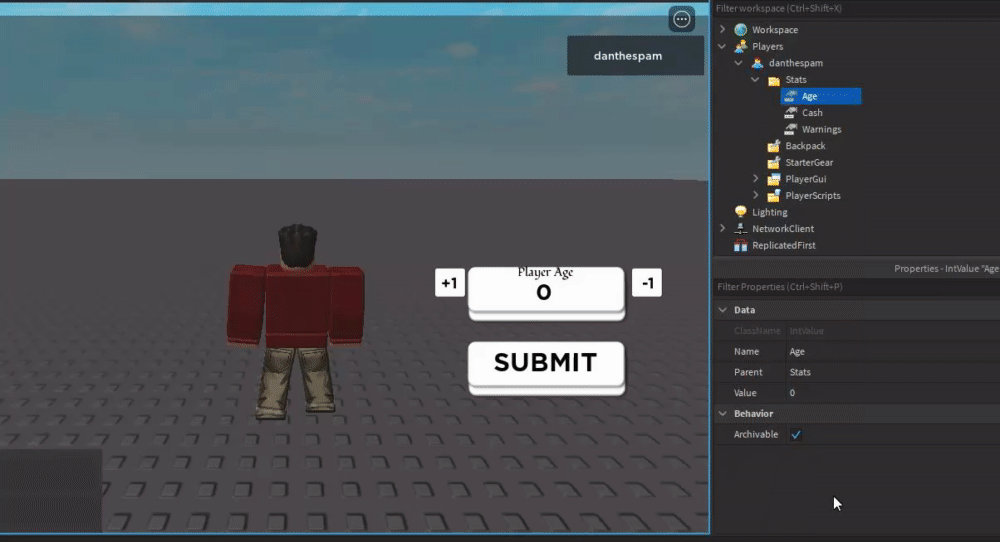Collapse the danthespam tree node

pyautogui.click(x=739, y=62)
